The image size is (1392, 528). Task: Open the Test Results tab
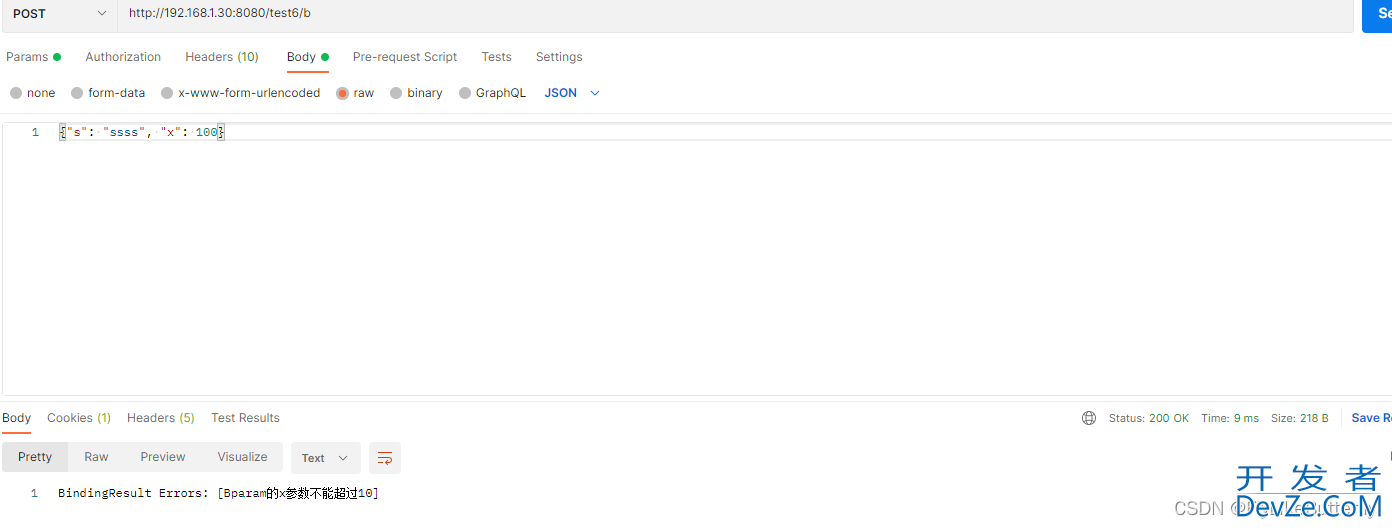[245, 418]
